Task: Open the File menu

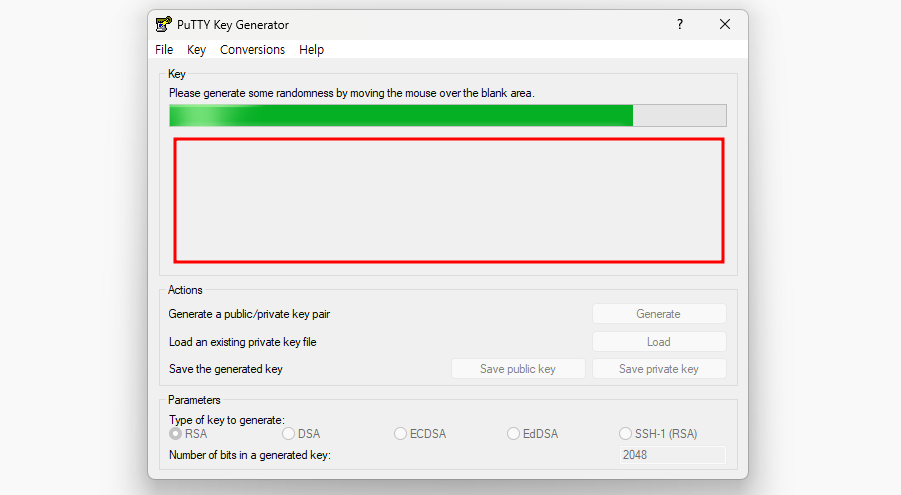Action: tap(164, 49)
